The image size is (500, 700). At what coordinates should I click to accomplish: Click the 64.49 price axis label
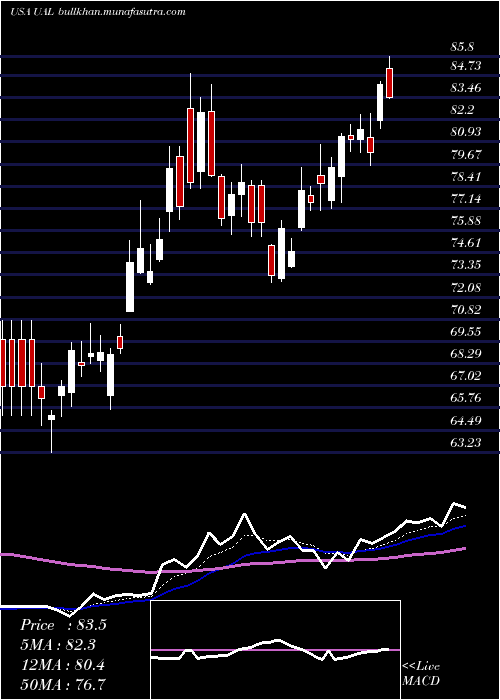466,421
